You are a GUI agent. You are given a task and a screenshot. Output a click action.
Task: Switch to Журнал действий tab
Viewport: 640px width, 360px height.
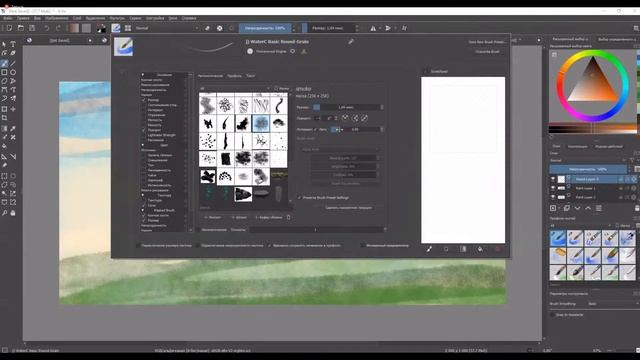point(609,147)
